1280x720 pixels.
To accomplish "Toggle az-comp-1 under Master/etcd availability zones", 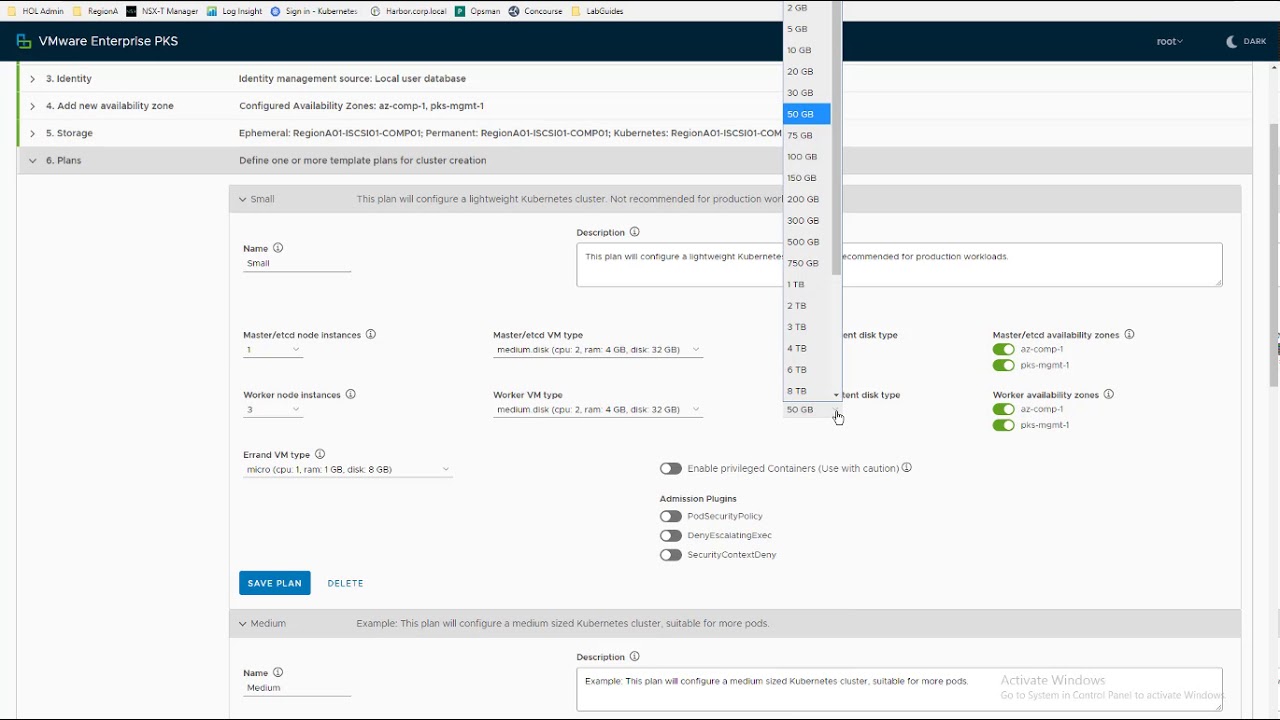I will click(1004, 350).
